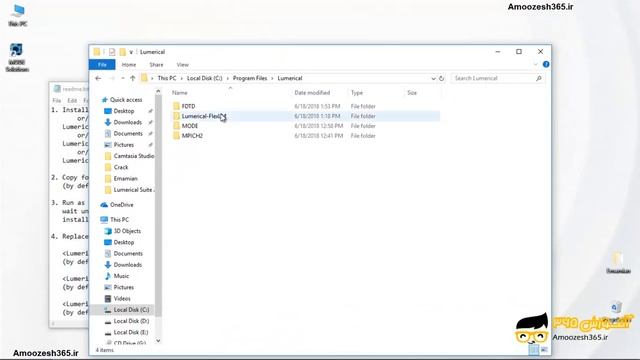This screenshot has height=360, width=640.
Task: Open Crack folder in sidebar
Action: (121, 167)
